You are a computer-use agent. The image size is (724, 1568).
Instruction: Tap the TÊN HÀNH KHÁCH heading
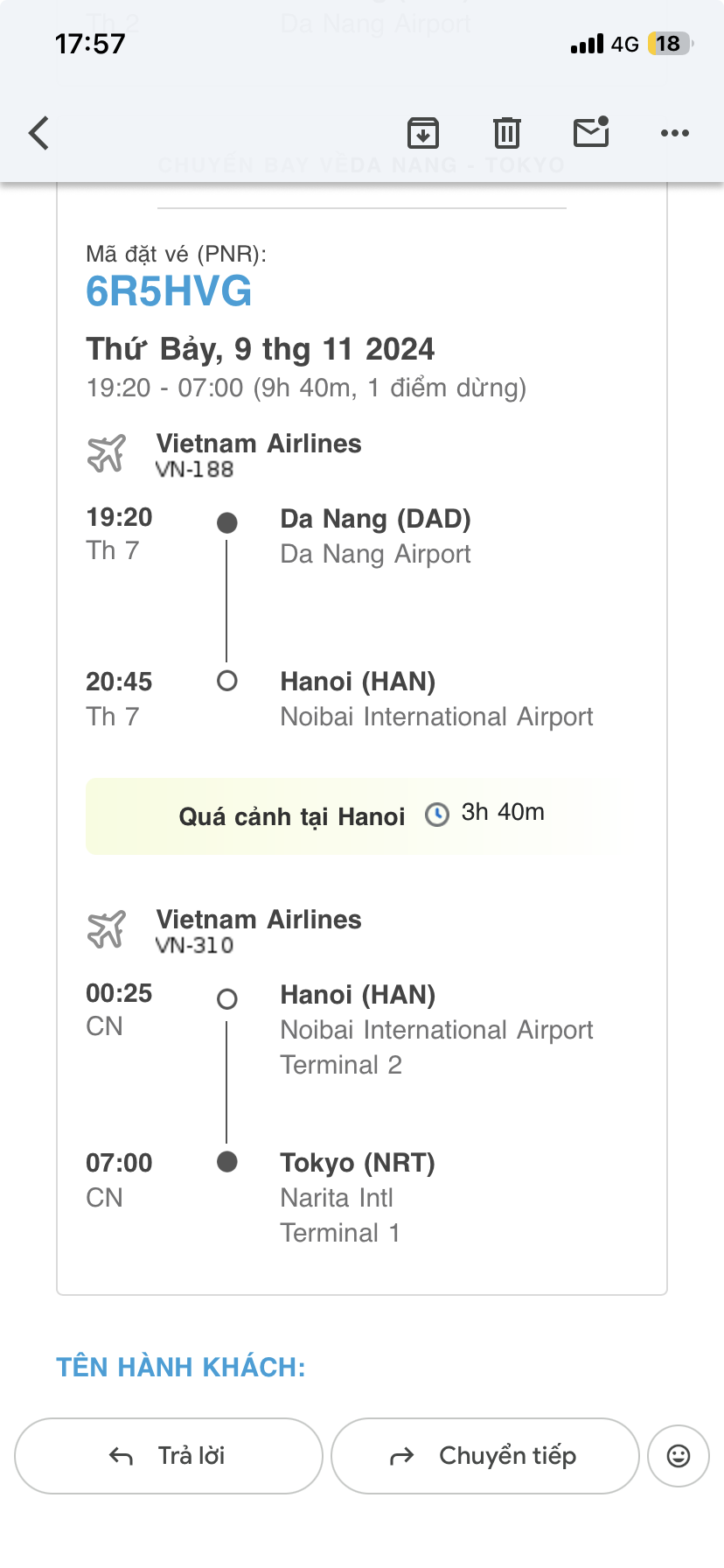(x=181, y=1367)
